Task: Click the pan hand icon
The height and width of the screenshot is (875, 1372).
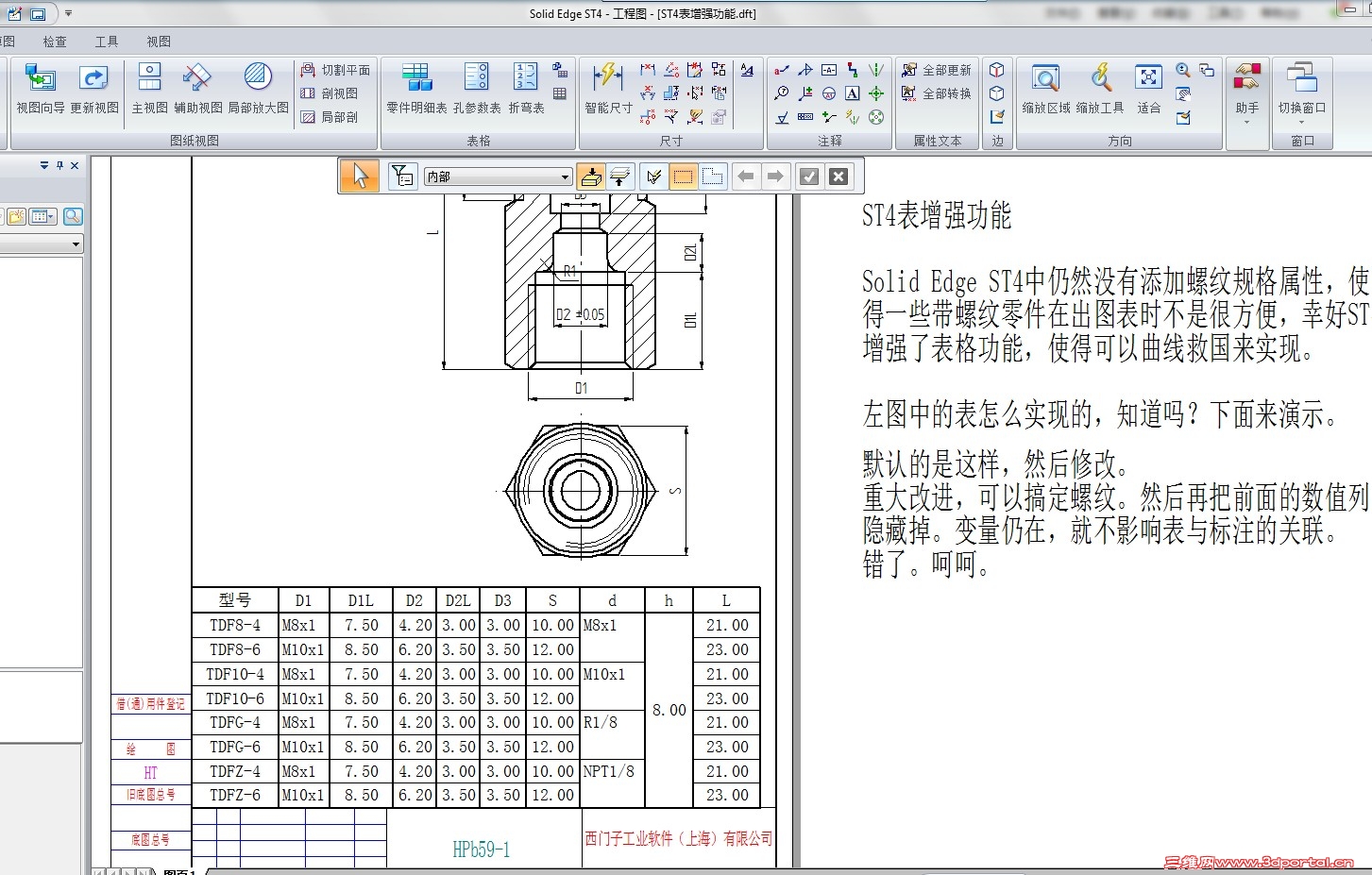Action: point(1184,93)
